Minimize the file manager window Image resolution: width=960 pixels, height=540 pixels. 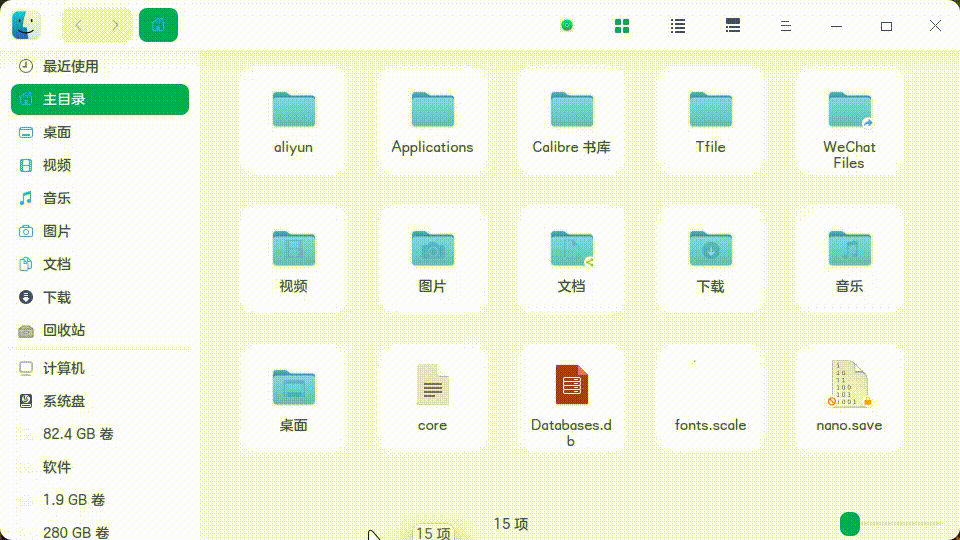point(836,26)
